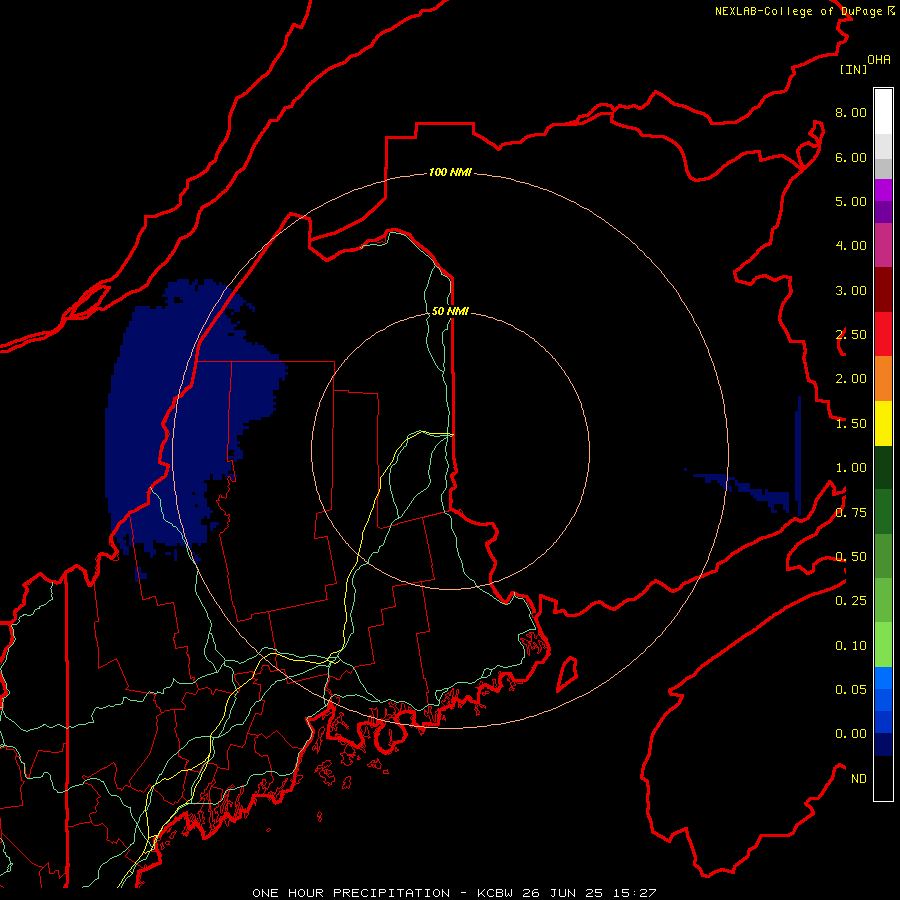The width and height of the screenshot is (900, 900).
Task: Pick the white swatch beside 8.00
Action: 883,112
